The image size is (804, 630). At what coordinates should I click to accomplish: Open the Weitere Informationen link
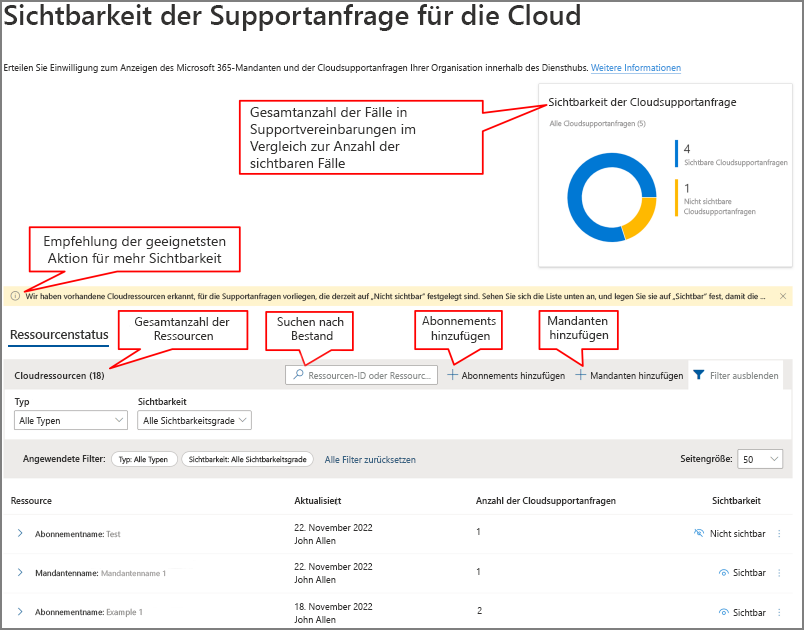634,68
